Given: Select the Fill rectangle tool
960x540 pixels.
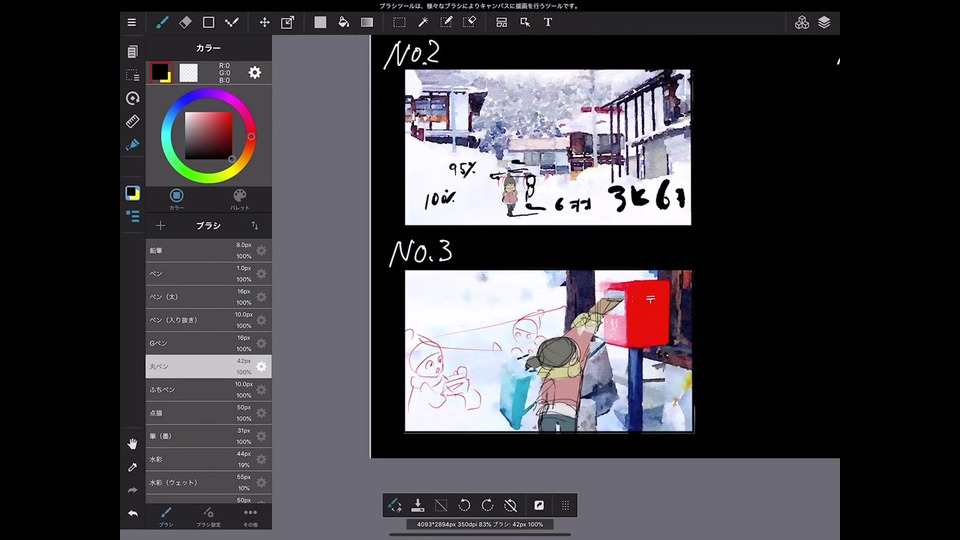Looking at the screenshot, I should point(320,23).
